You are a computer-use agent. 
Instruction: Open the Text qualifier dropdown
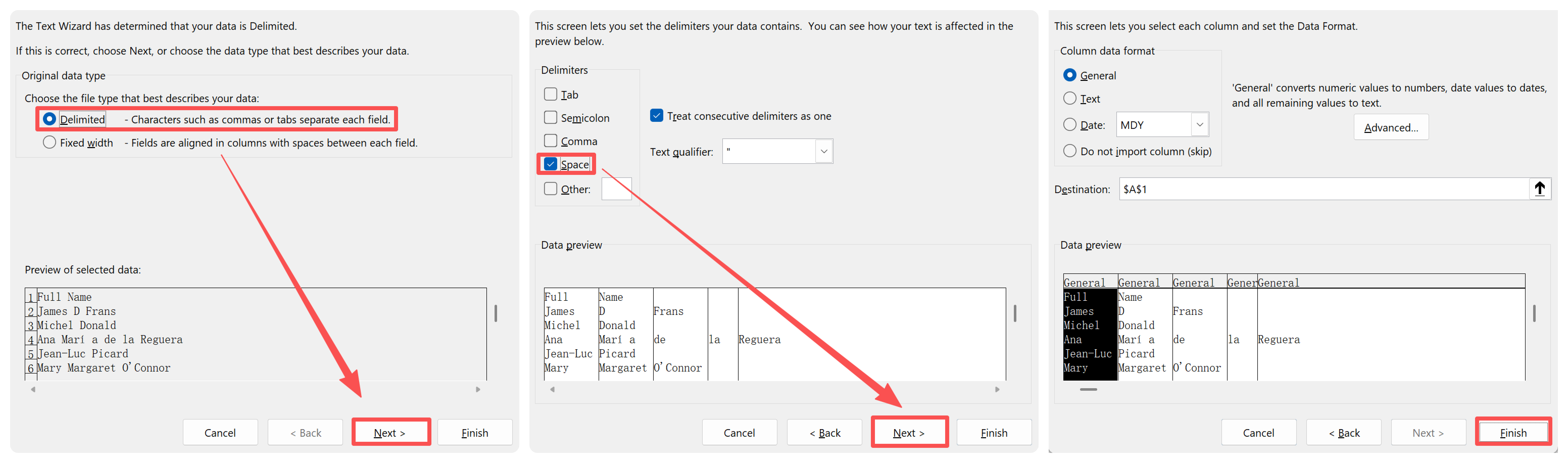pos(824,152)
